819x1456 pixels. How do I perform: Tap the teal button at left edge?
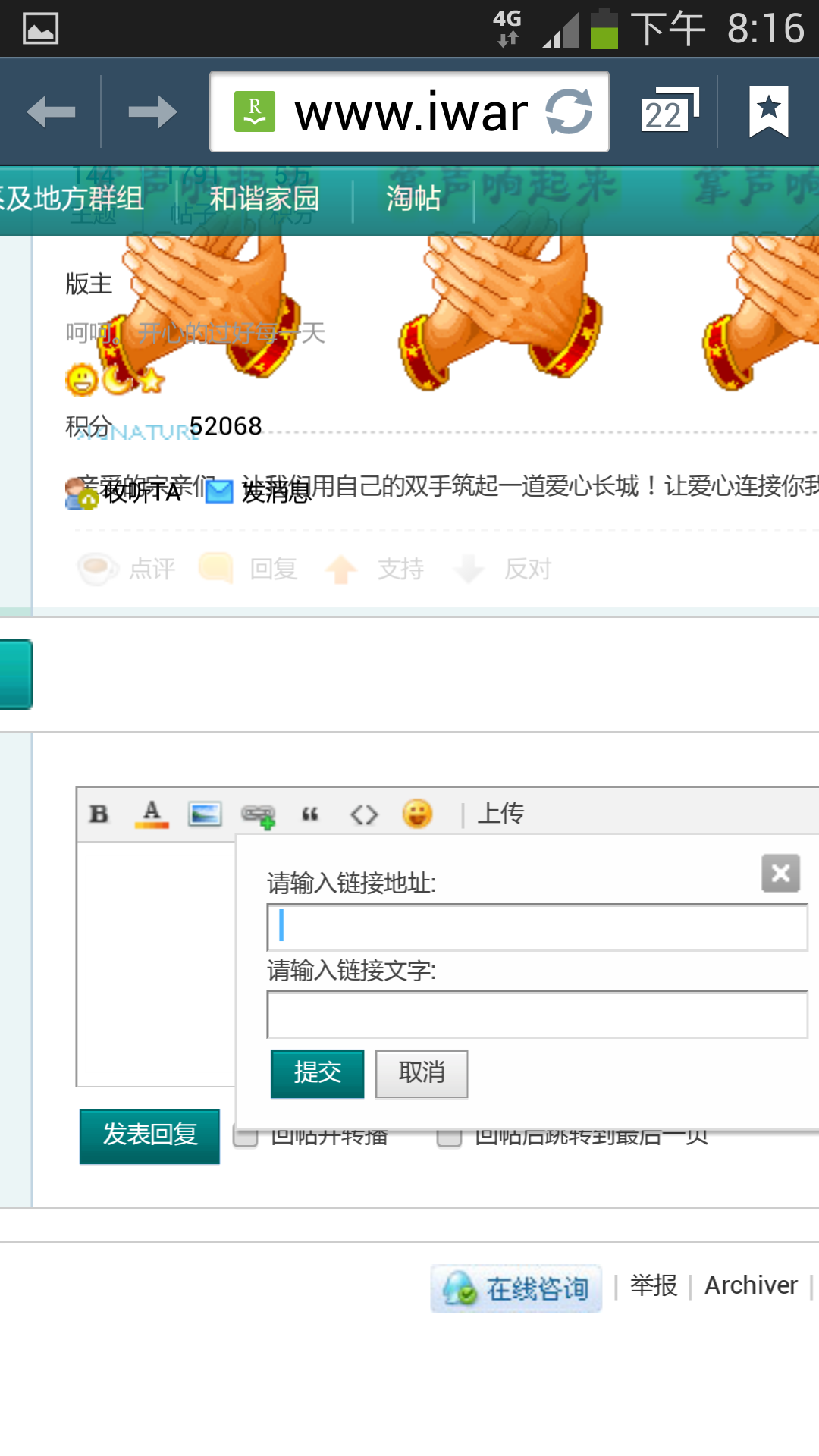(x=16, y=674)
